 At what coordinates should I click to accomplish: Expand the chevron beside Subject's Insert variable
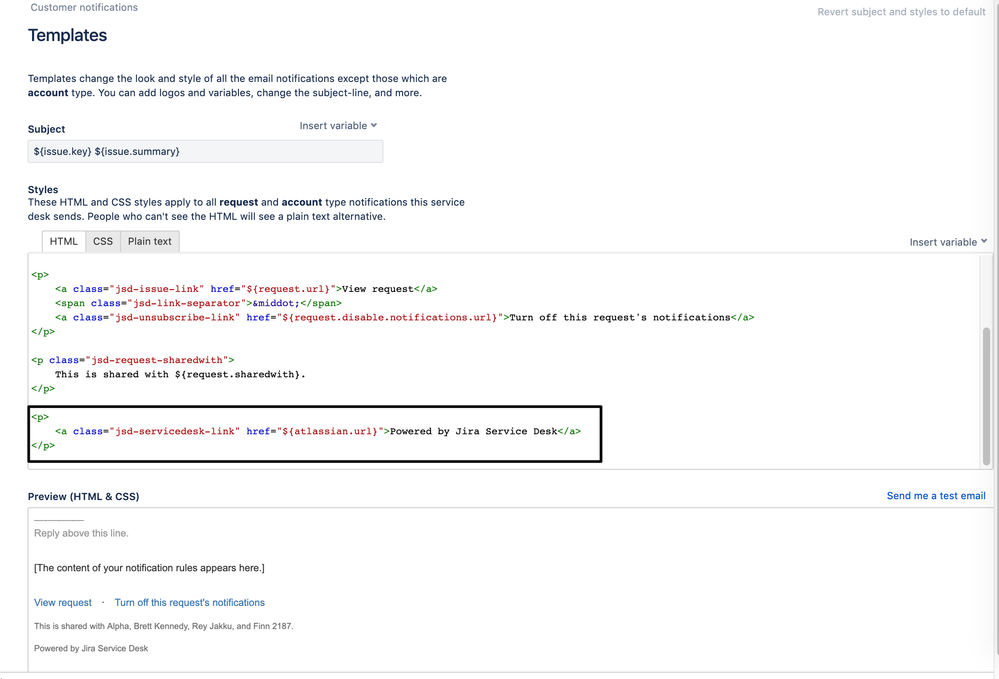tap(372, 125)
